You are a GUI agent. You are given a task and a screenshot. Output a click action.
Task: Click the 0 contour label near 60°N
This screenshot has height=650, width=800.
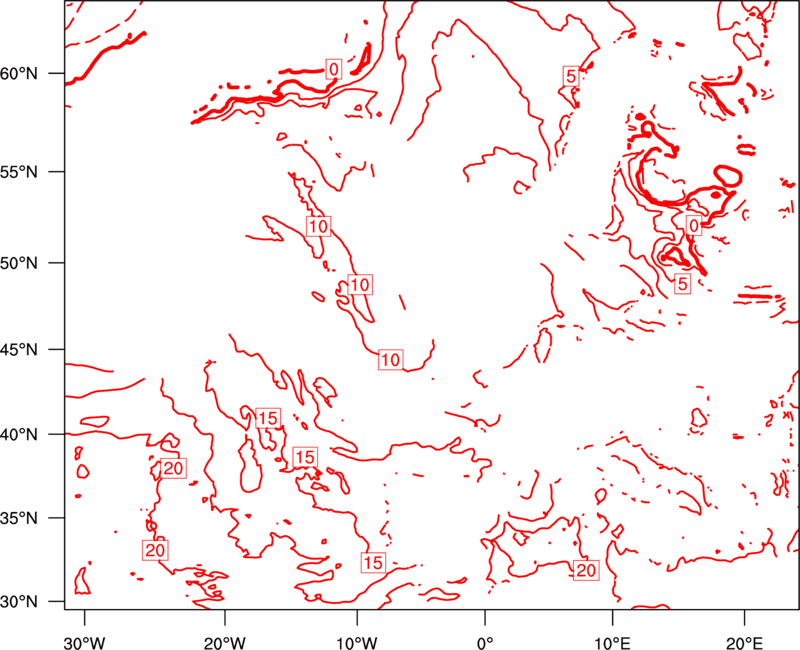334,69
